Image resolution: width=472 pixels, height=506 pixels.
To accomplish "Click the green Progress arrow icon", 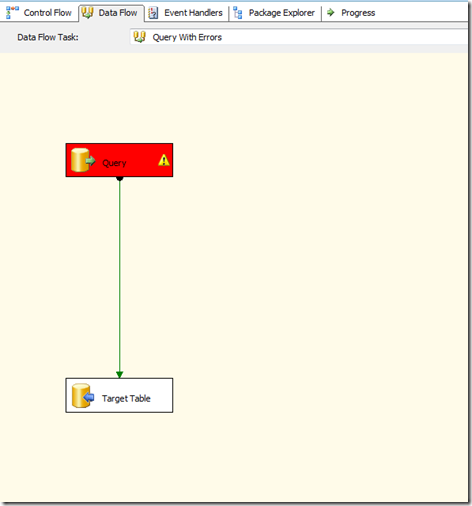I will click(x=330, y=13).
